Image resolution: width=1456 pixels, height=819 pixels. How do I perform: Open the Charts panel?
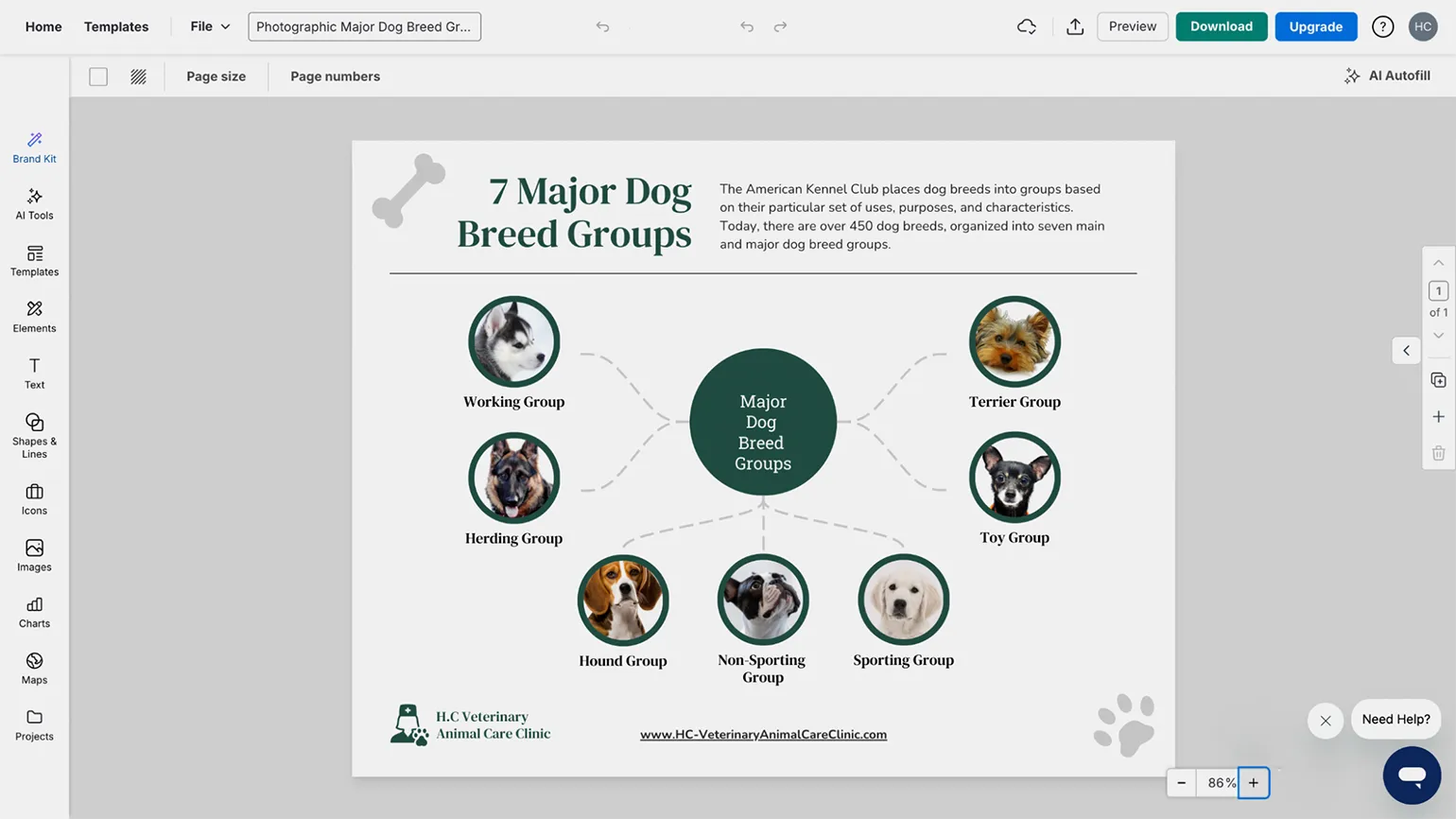point(34,612)
